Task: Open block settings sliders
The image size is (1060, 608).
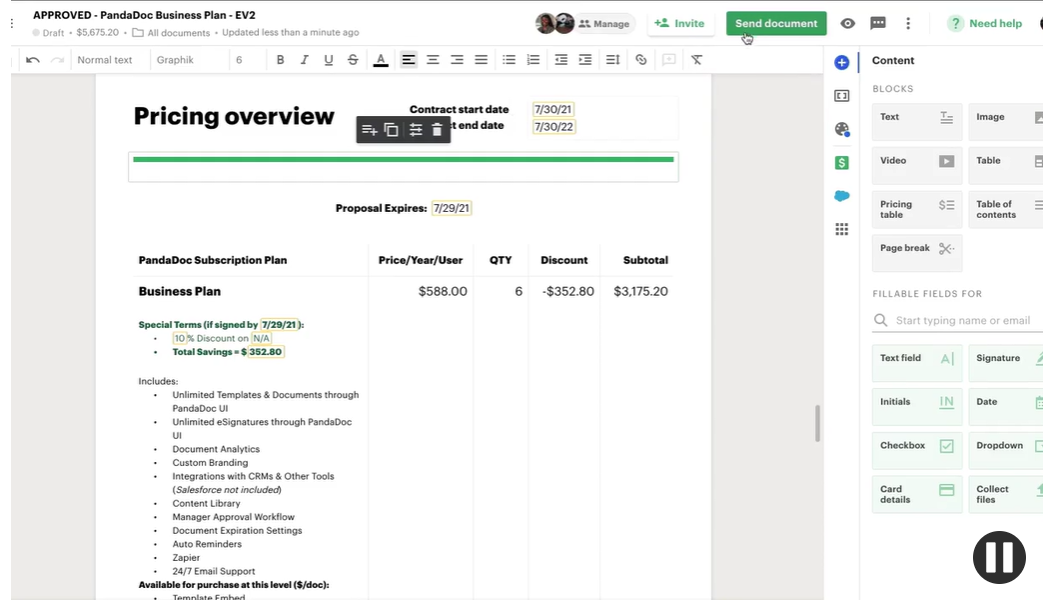Action: coord(415,130)
